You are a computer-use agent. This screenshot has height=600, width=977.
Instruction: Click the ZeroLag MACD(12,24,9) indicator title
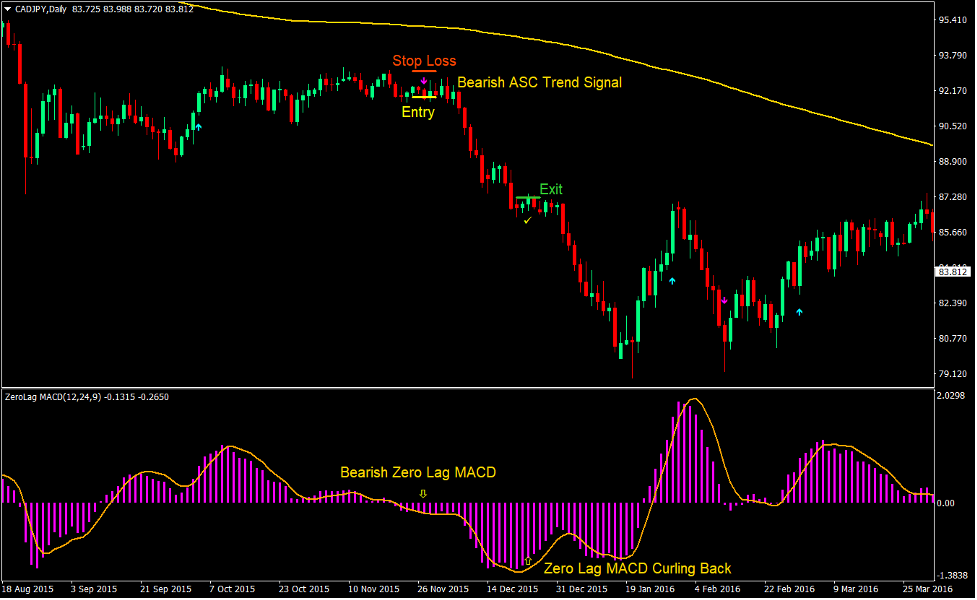53,397
